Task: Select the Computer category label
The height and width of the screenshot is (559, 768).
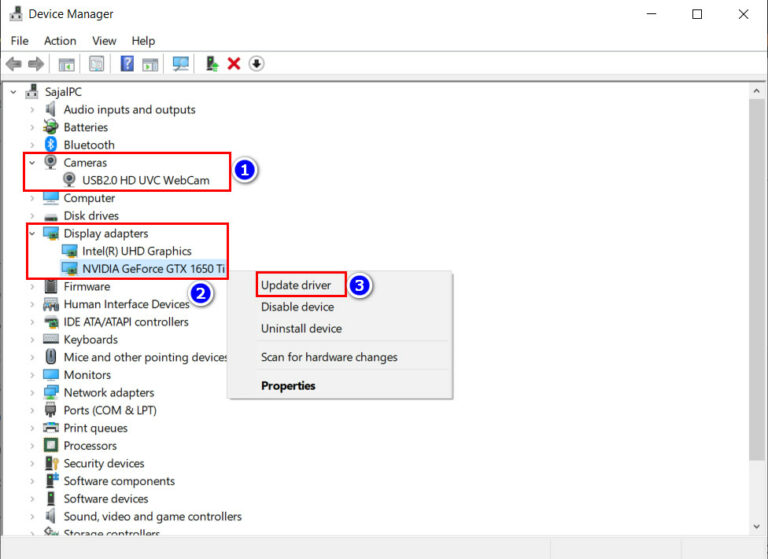Action: click(x=89, y=198)
